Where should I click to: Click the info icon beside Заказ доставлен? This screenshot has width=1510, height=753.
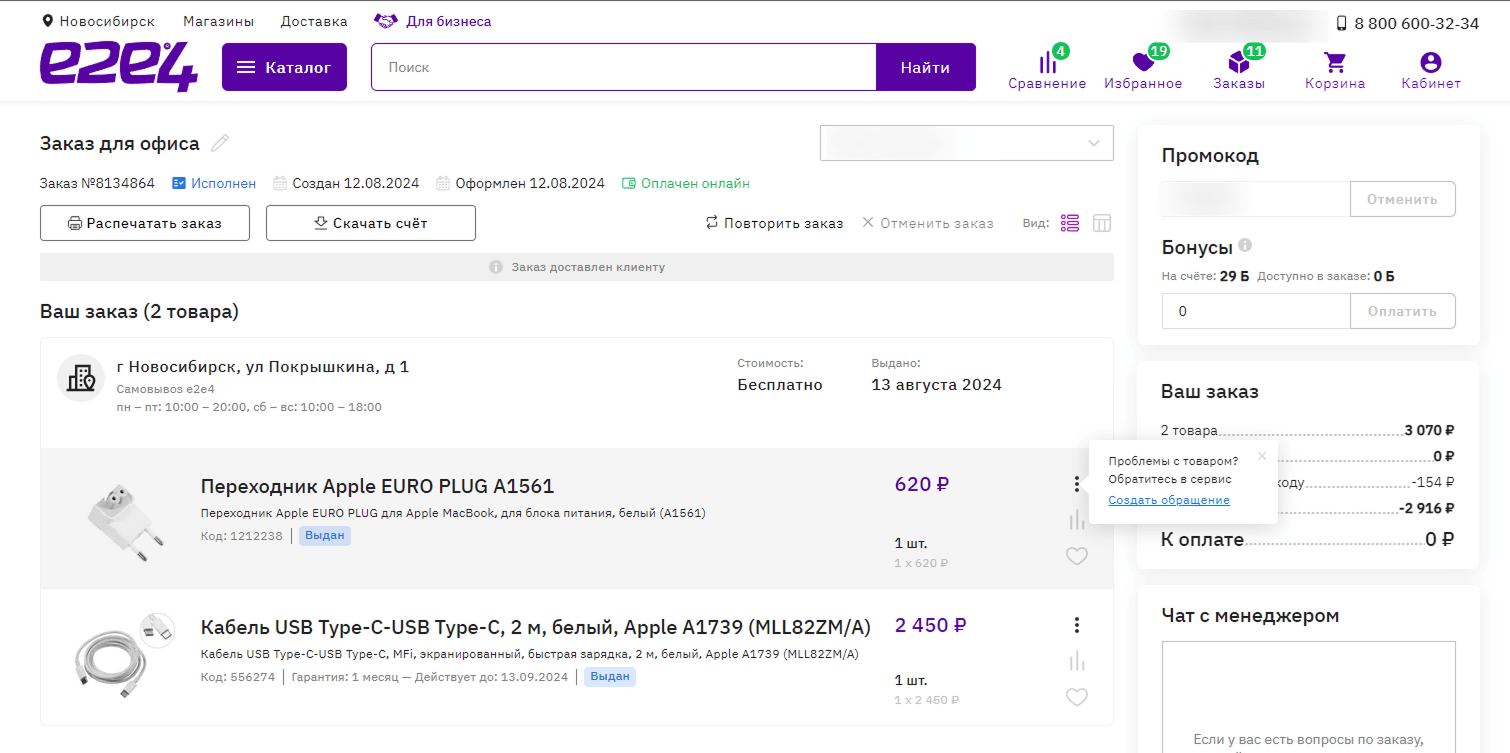pos(495,267)
